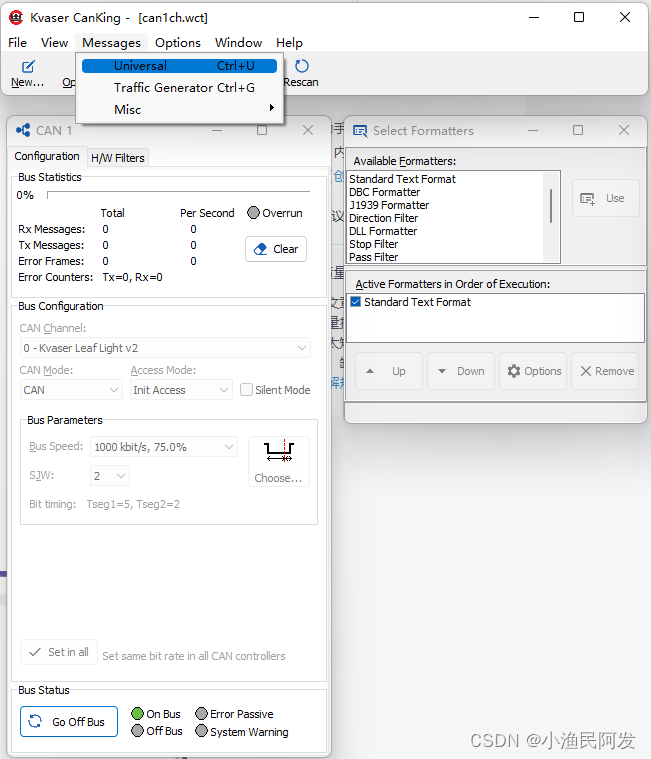Viewport: 651px width, 759px height.
Task: Click the Messages menu
Action: click(111, 43)
